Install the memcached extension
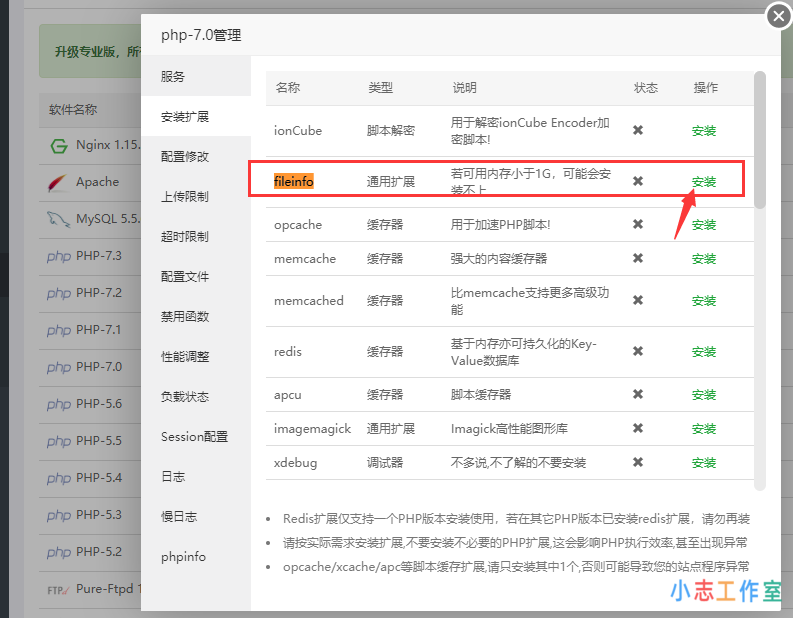The height and width of the screenshot is (618, 793). 703,300
